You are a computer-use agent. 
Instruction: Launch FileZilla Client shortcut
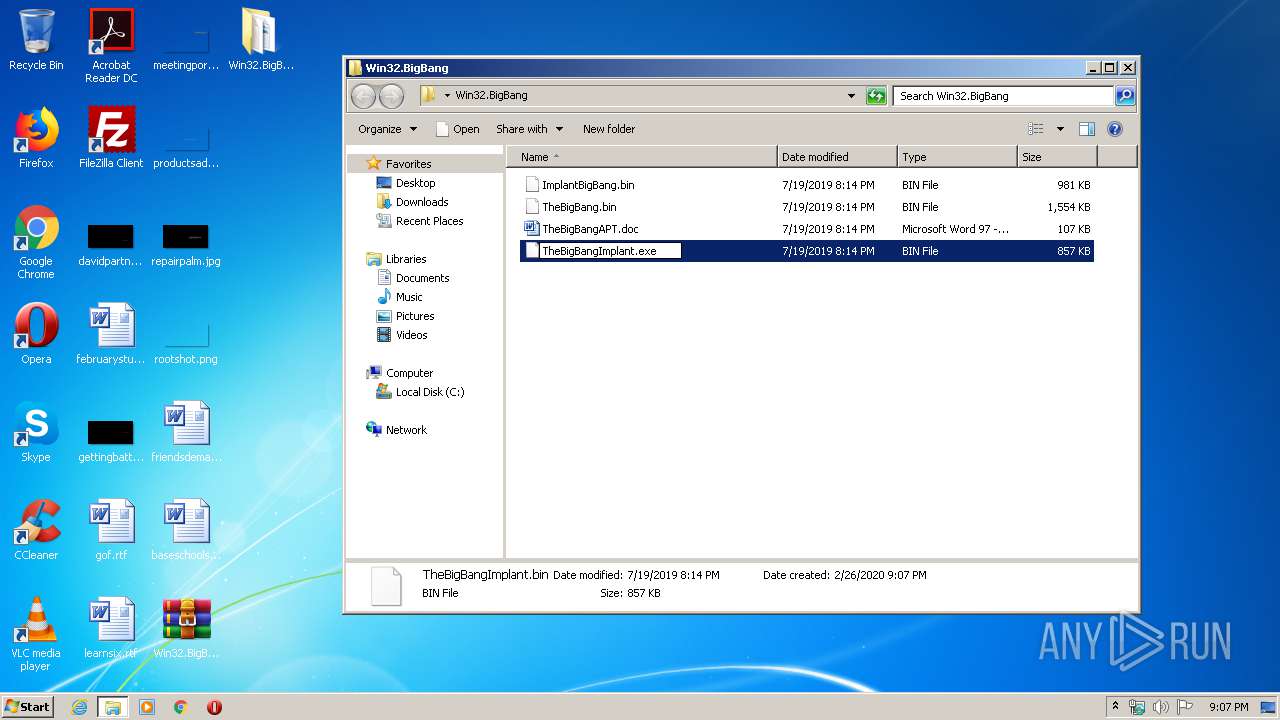tap(111, 138)
